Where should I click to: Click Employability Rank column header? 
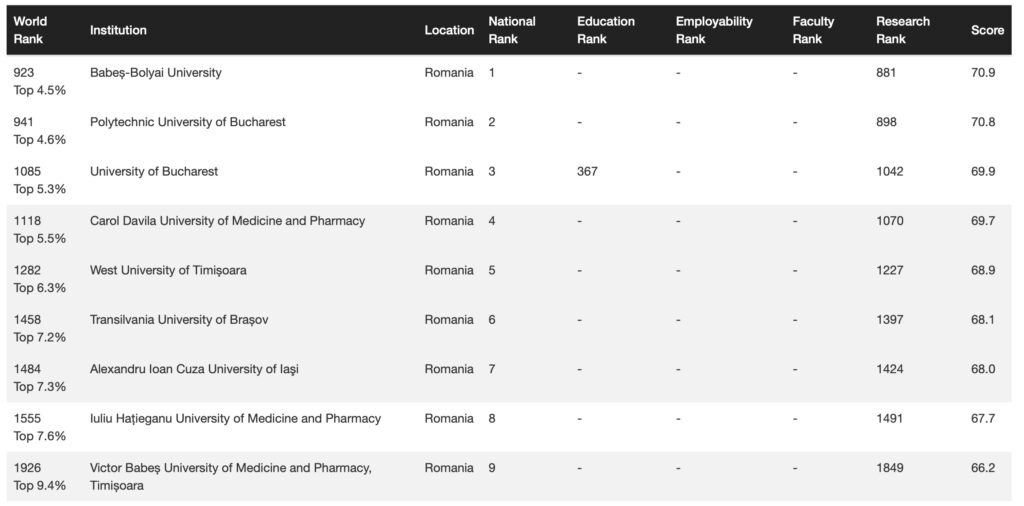pyautogui.click(x=714, y=30)
